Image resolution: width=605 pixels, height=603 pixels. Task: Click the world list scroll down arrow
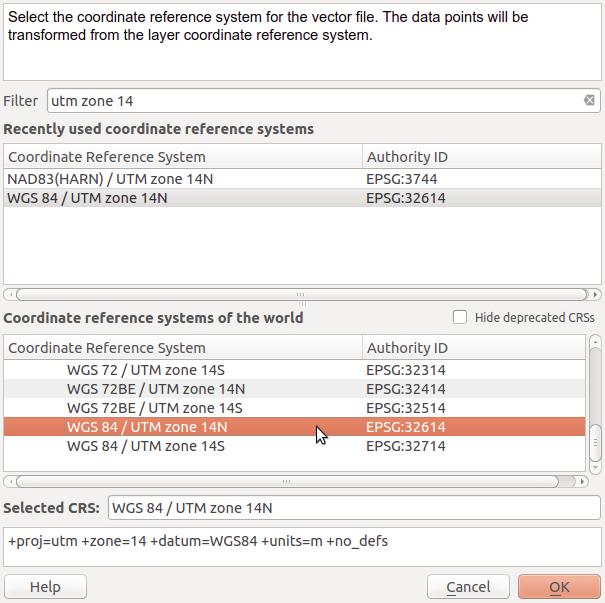click(x=595, y=467)
